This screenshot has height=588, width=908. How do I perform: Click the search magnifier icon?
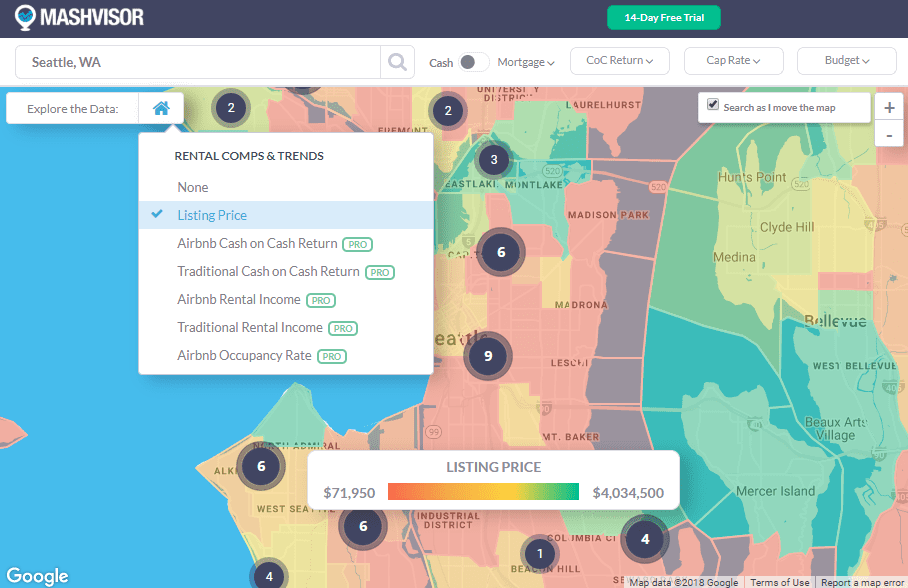pyautogui.click(x=397, y=62)
